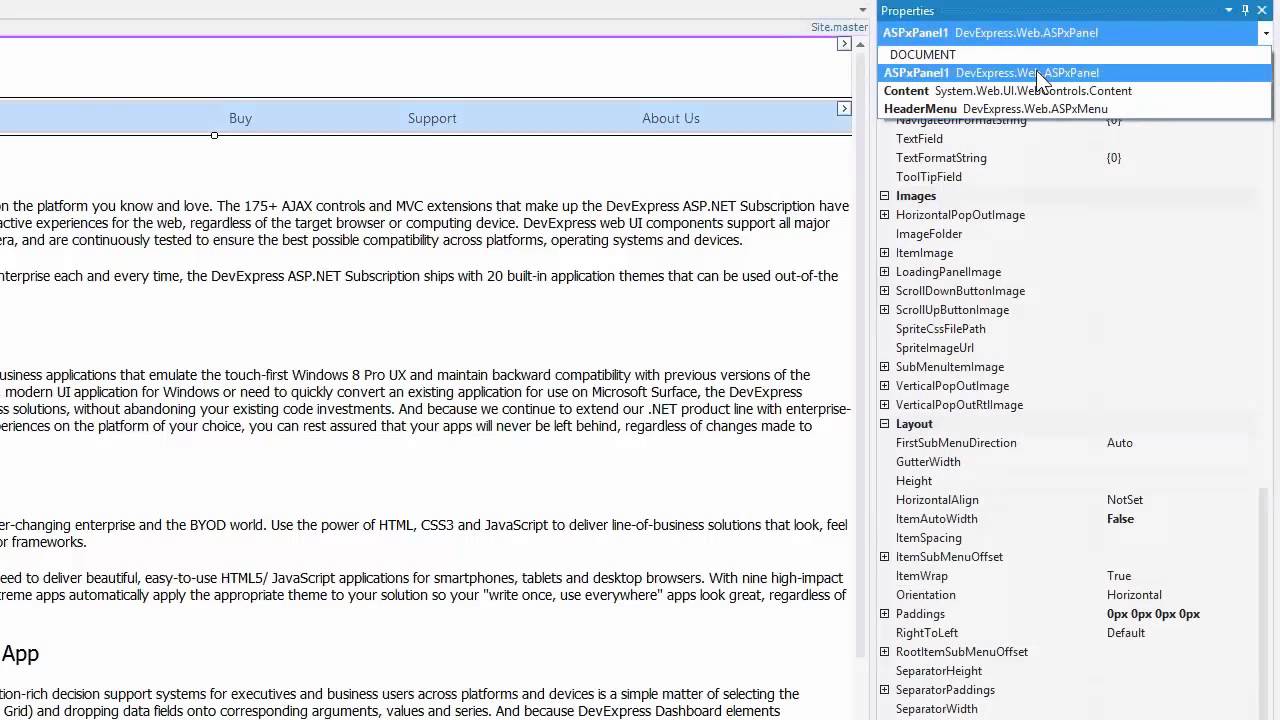Click the TextFormatString value {0}
This screenshot has width=1280, height=720.
coord(1114,158)
